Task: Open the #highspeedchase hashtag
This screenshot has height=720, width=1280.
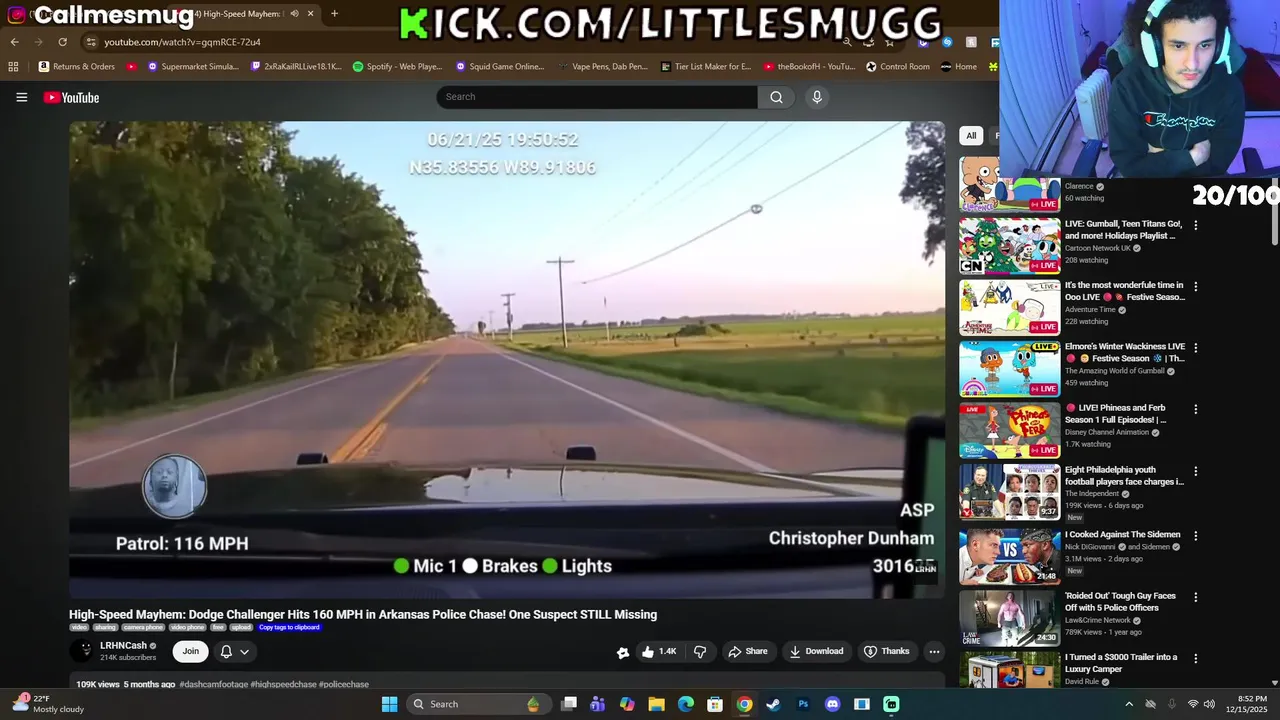Action: click(x=283, y=684)
